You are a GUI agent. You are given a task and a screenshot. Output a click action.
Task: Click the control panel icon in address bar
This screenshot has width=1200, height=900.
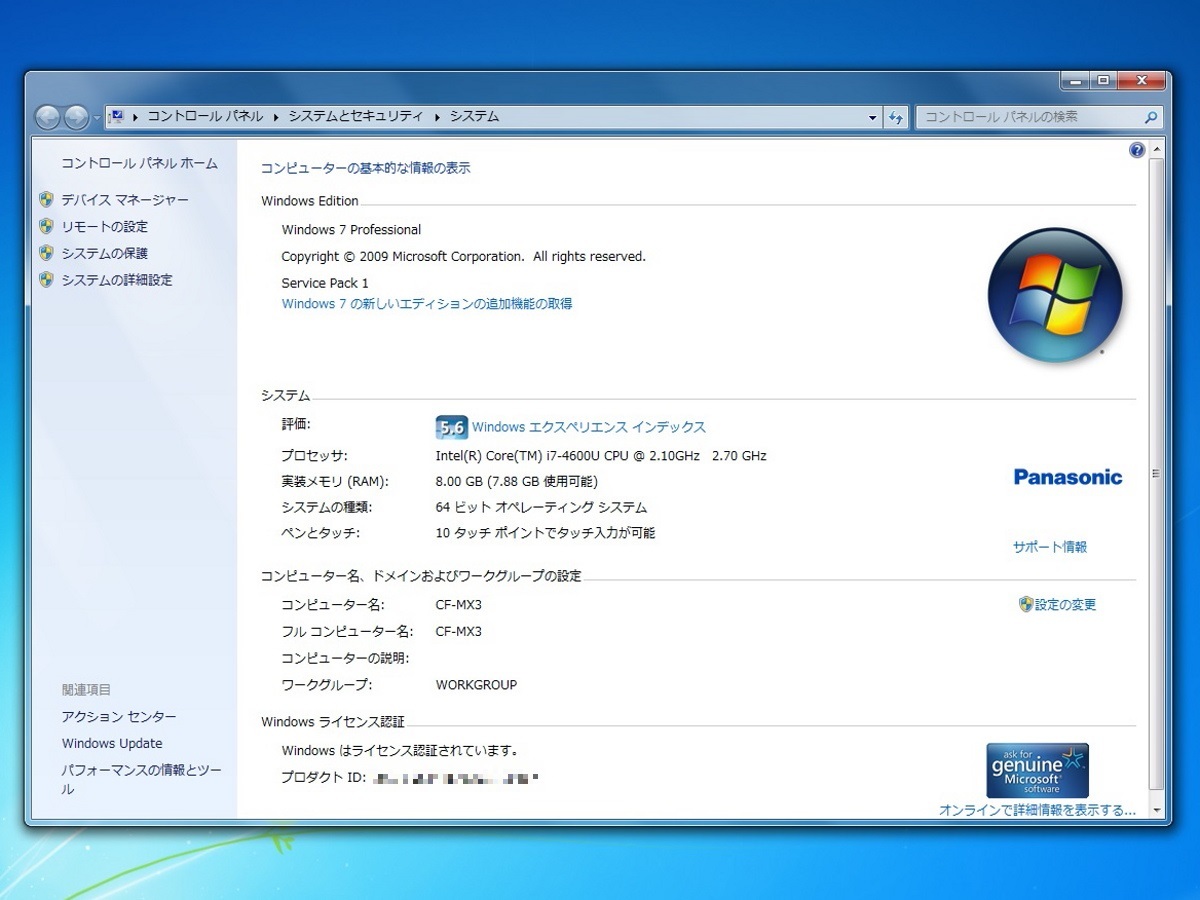coord(116,116)
